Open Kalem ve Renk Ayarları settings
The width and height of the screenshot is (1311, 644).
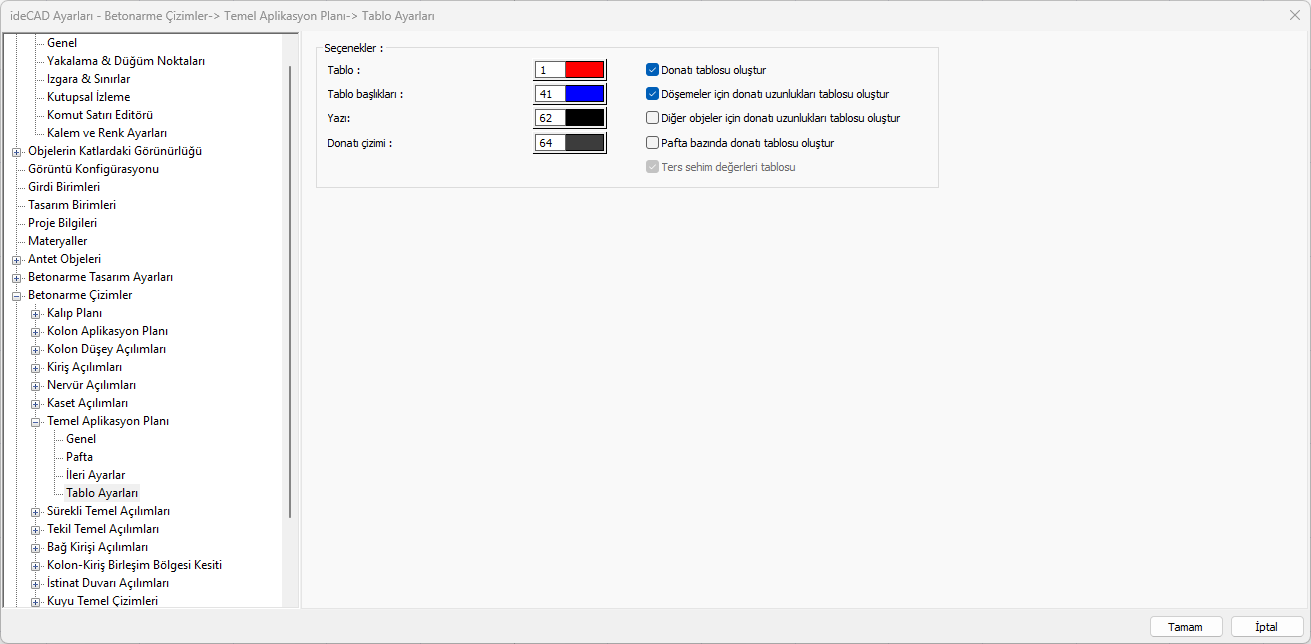coord(107,133)
